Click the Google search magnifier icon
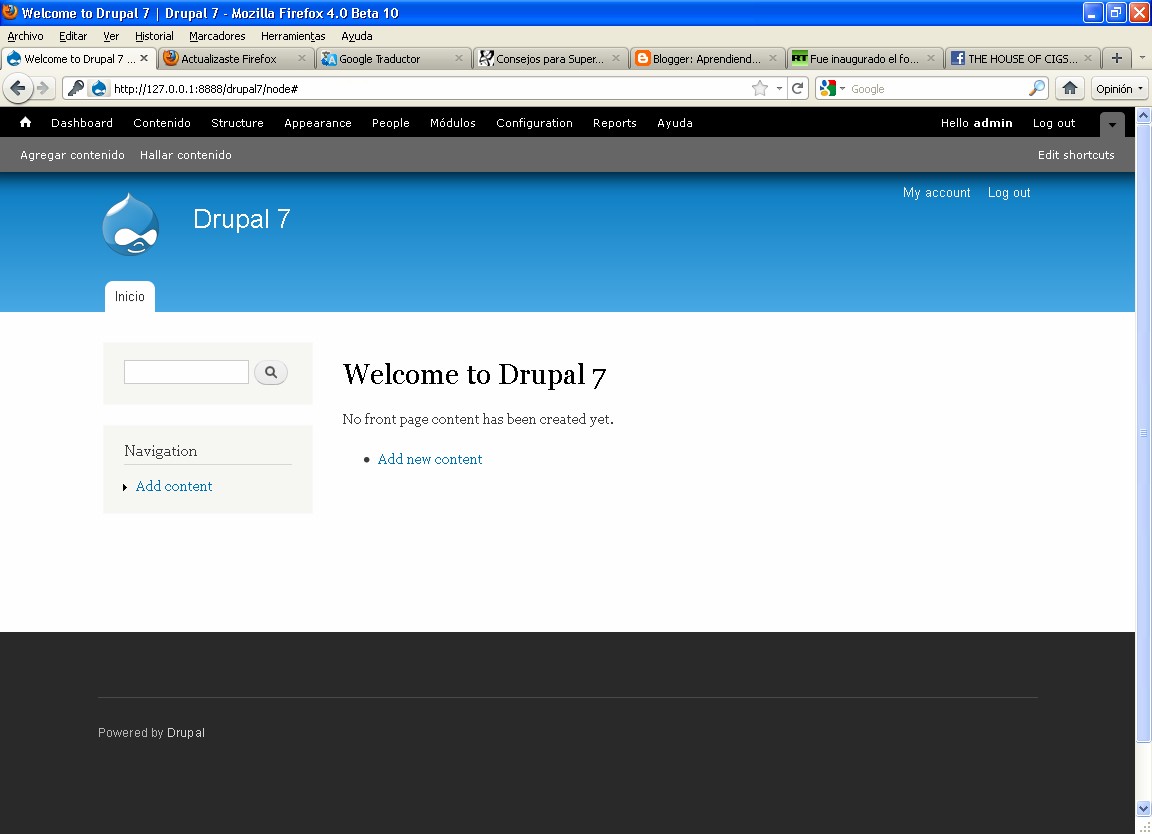Viewport: 1152px width, 834px height. 1036,88
